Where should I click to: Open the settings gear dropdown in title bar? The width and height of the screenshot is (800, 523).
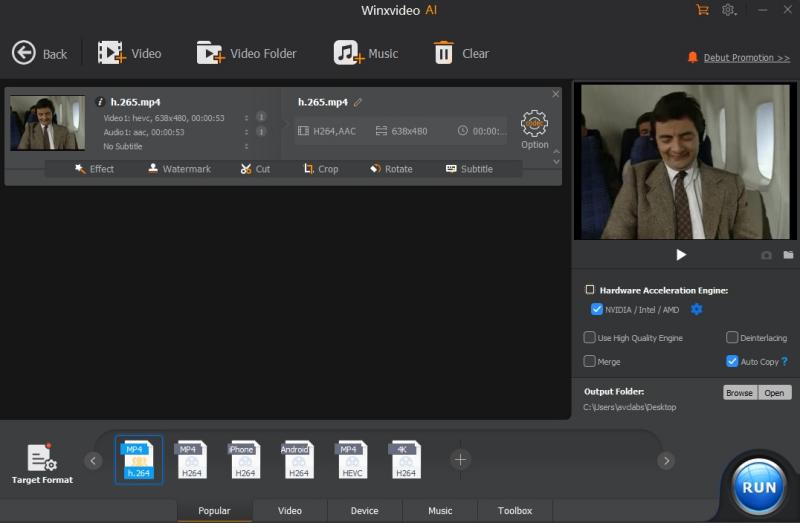tap(730, 10)
